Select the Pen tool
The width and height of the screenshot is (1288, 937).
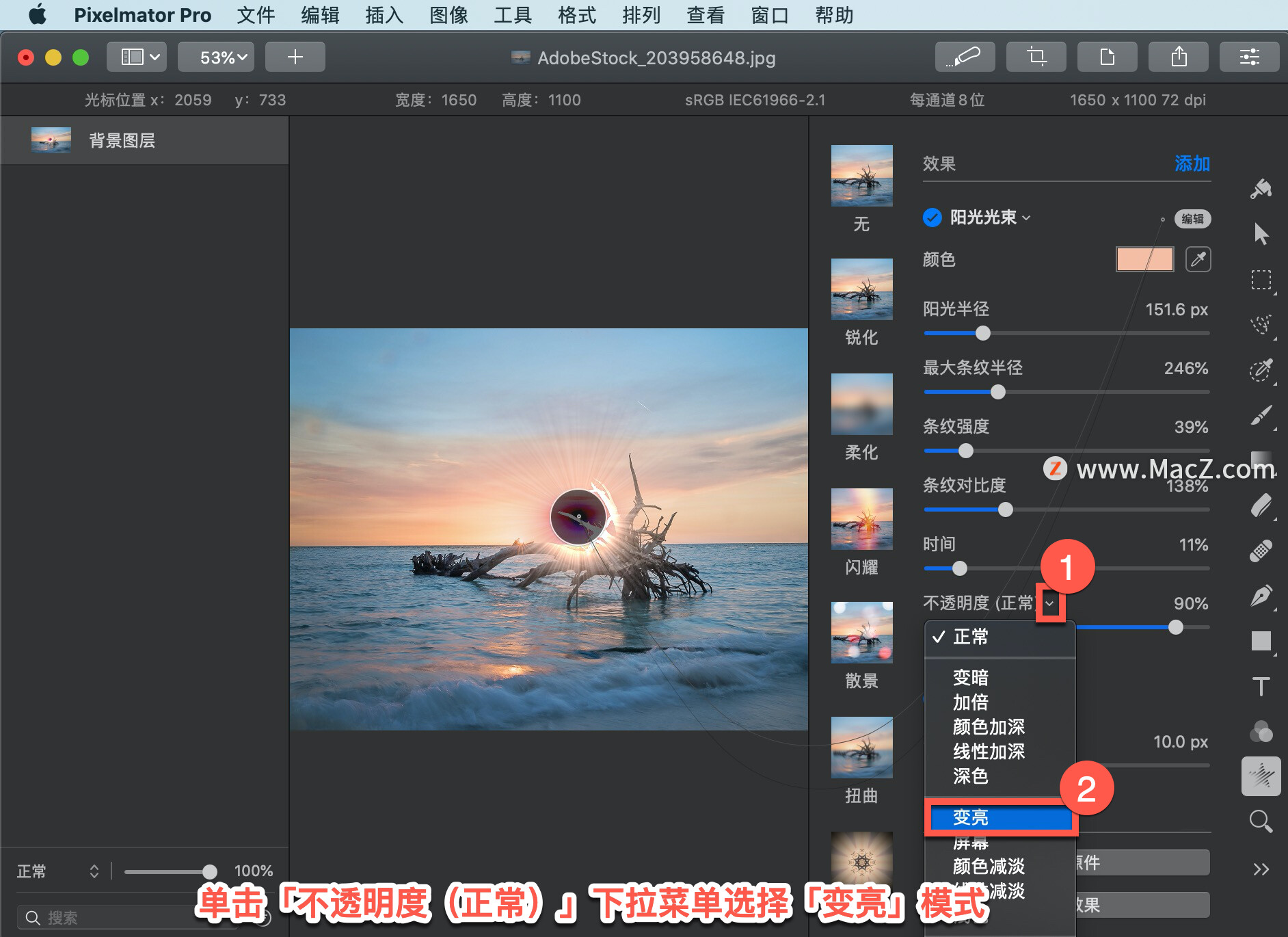click(x=1261, y=596)
